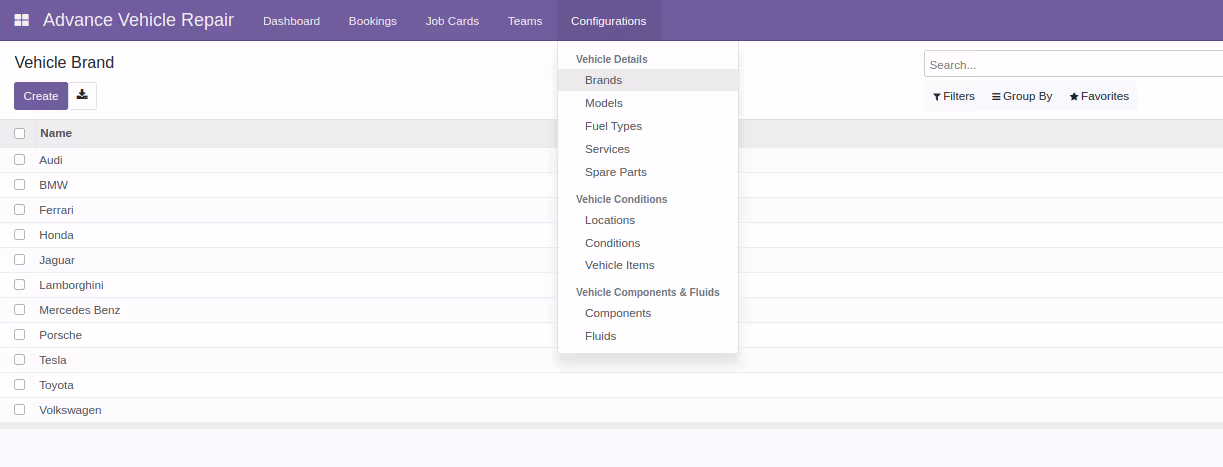Open the Audi brand record
The height and width of the screenshot is (467, 1223).
(x=51, y=160)
